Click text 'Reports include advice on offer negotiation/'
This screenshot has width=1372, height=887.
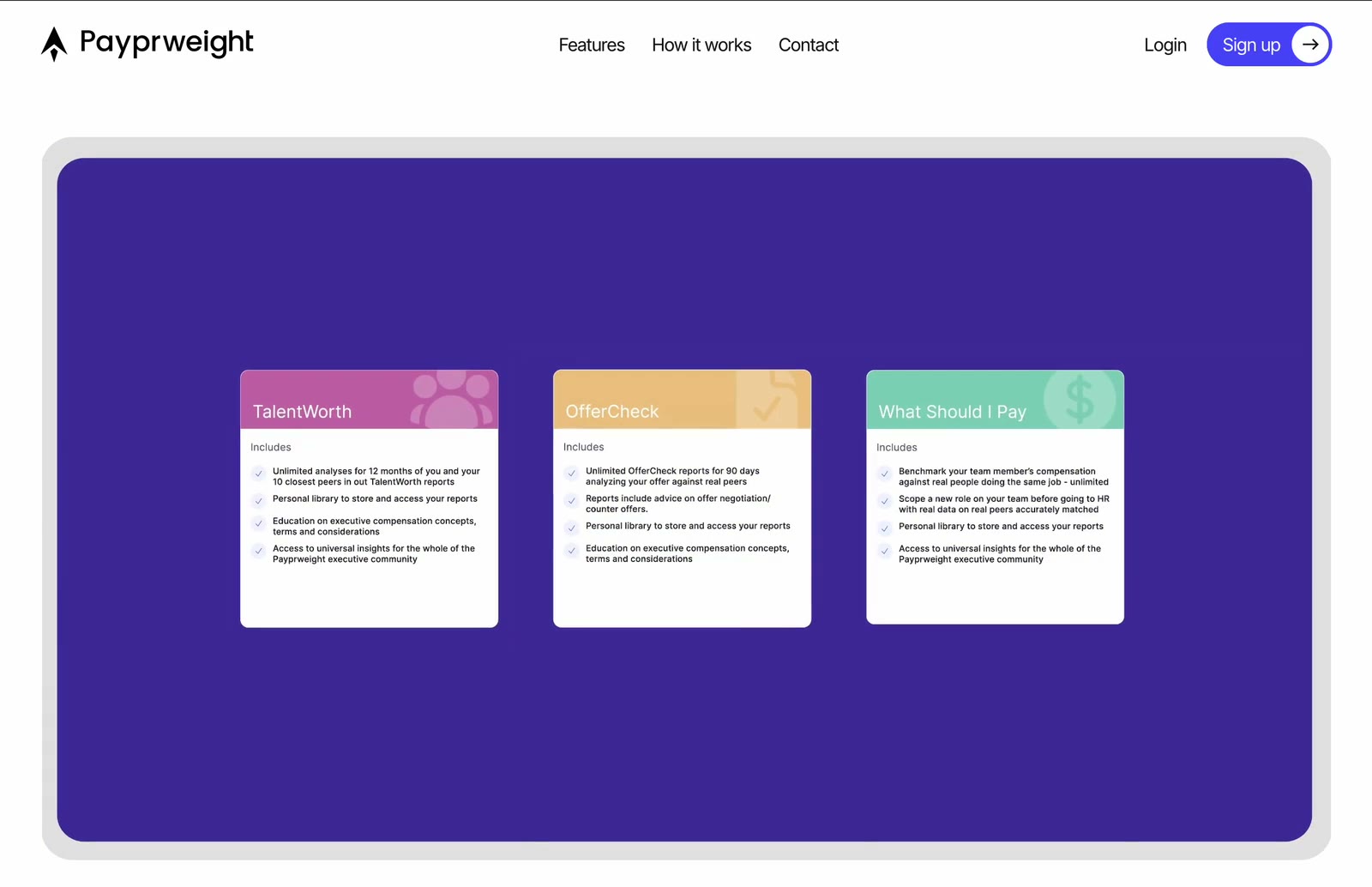(x=678, y=498)
